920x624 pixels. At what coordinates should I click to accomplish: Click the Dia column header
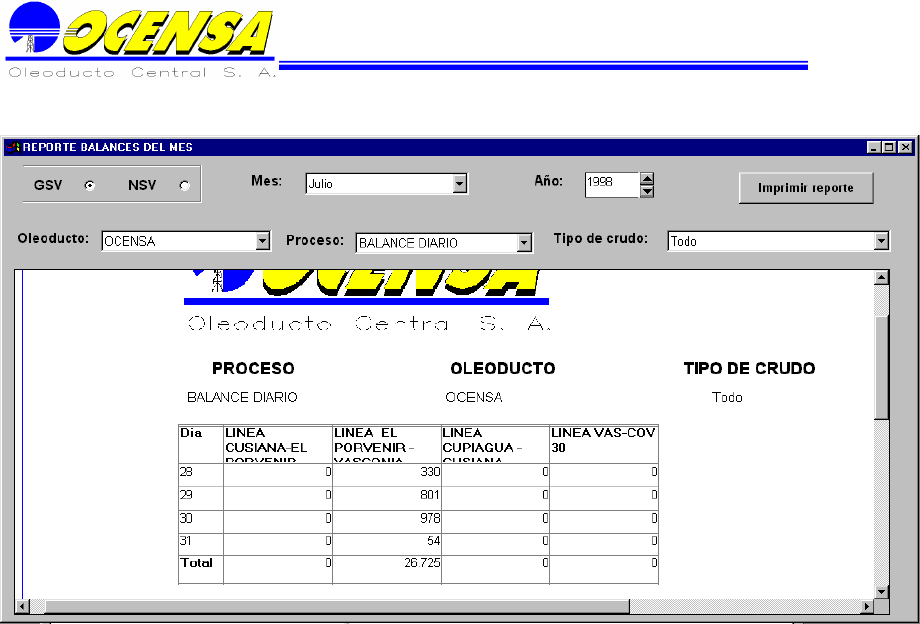pyautogui.click(x=201, y=444)
